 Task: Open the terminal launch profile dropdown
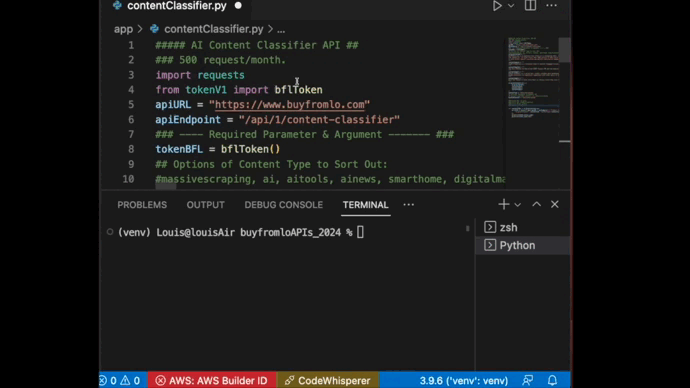pyautogui.click(x=518, y=205)
